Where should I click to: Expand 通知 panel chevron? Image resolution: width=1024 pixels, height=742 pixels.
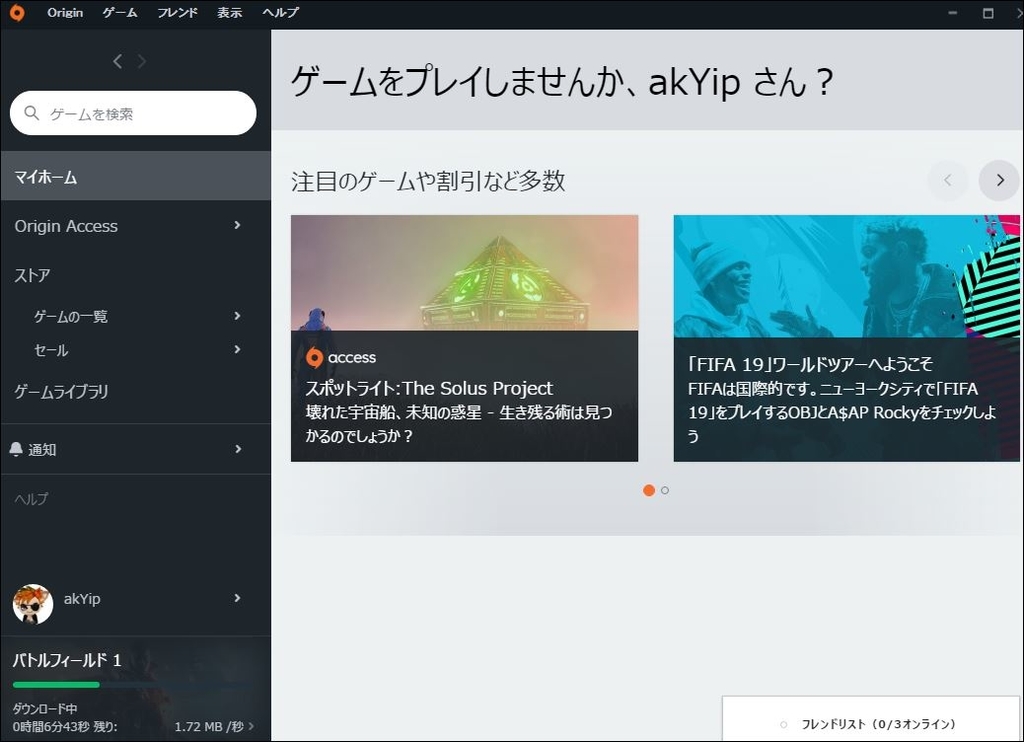[x=238, y=449]
